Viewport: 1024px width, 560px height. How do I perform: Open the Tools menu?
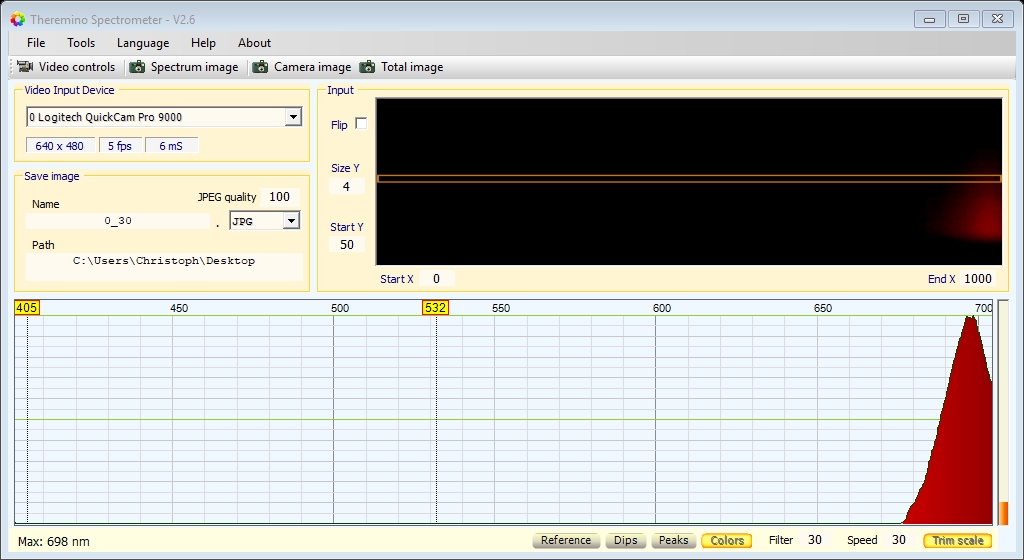[x=81, y=43]
